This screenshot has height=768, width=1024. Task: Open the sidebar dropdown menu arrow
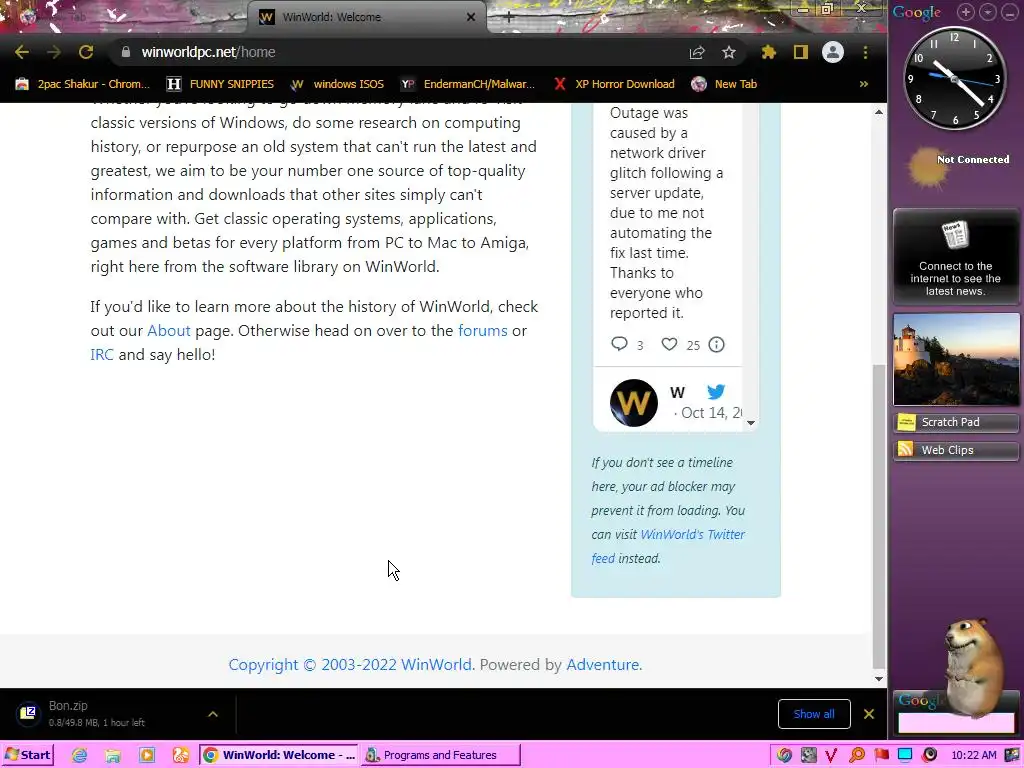(x=987, y=12)
